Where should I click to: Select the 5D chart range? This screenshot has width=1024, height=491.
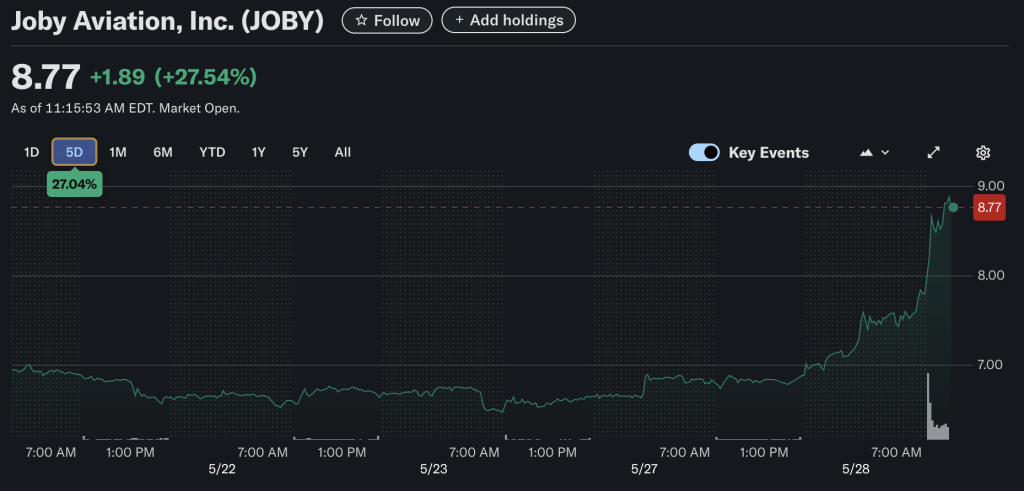[74, 152]
